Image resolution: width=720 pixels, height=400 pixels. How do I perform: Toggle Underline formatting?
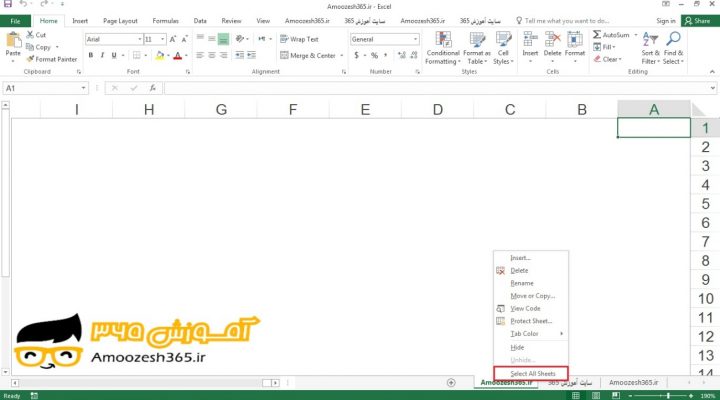coord(114,56)
